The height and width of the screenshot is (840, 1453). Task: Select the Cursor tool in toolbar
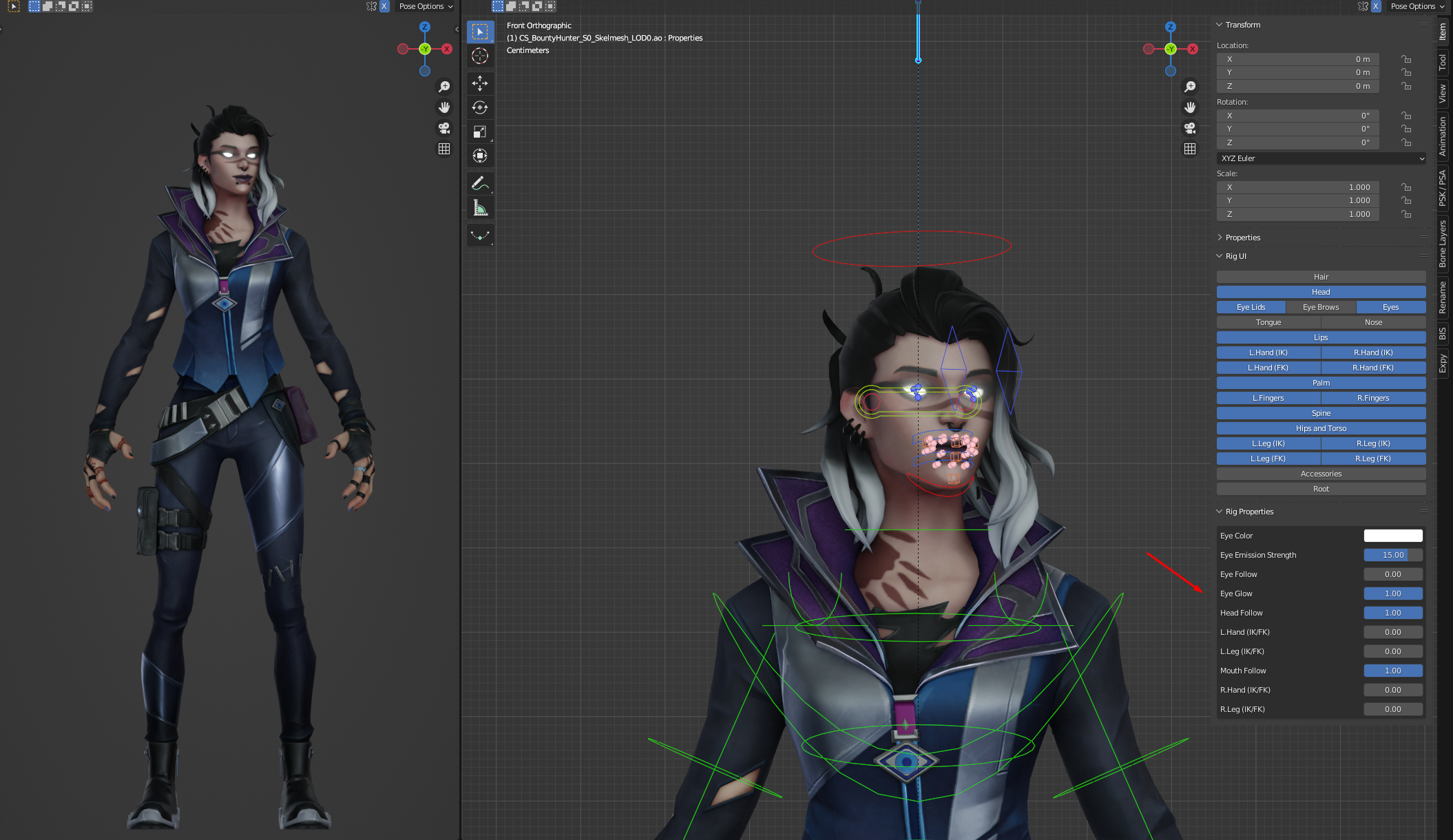pyautogui.click(x=480, y=56)
